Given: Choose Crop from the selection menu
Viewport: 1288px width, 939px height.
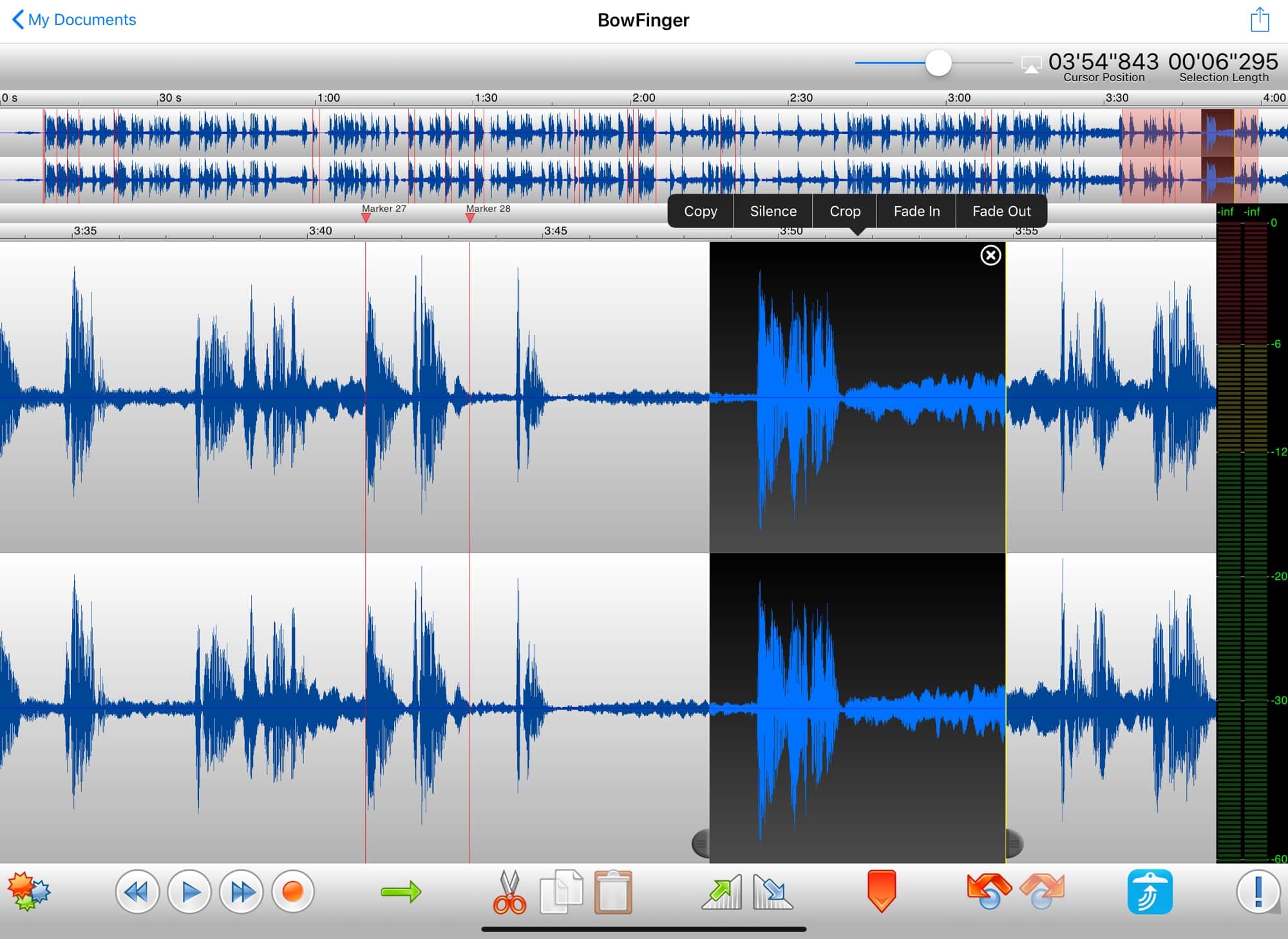Looking at the screenshot, I should click(x=845, y=211).
